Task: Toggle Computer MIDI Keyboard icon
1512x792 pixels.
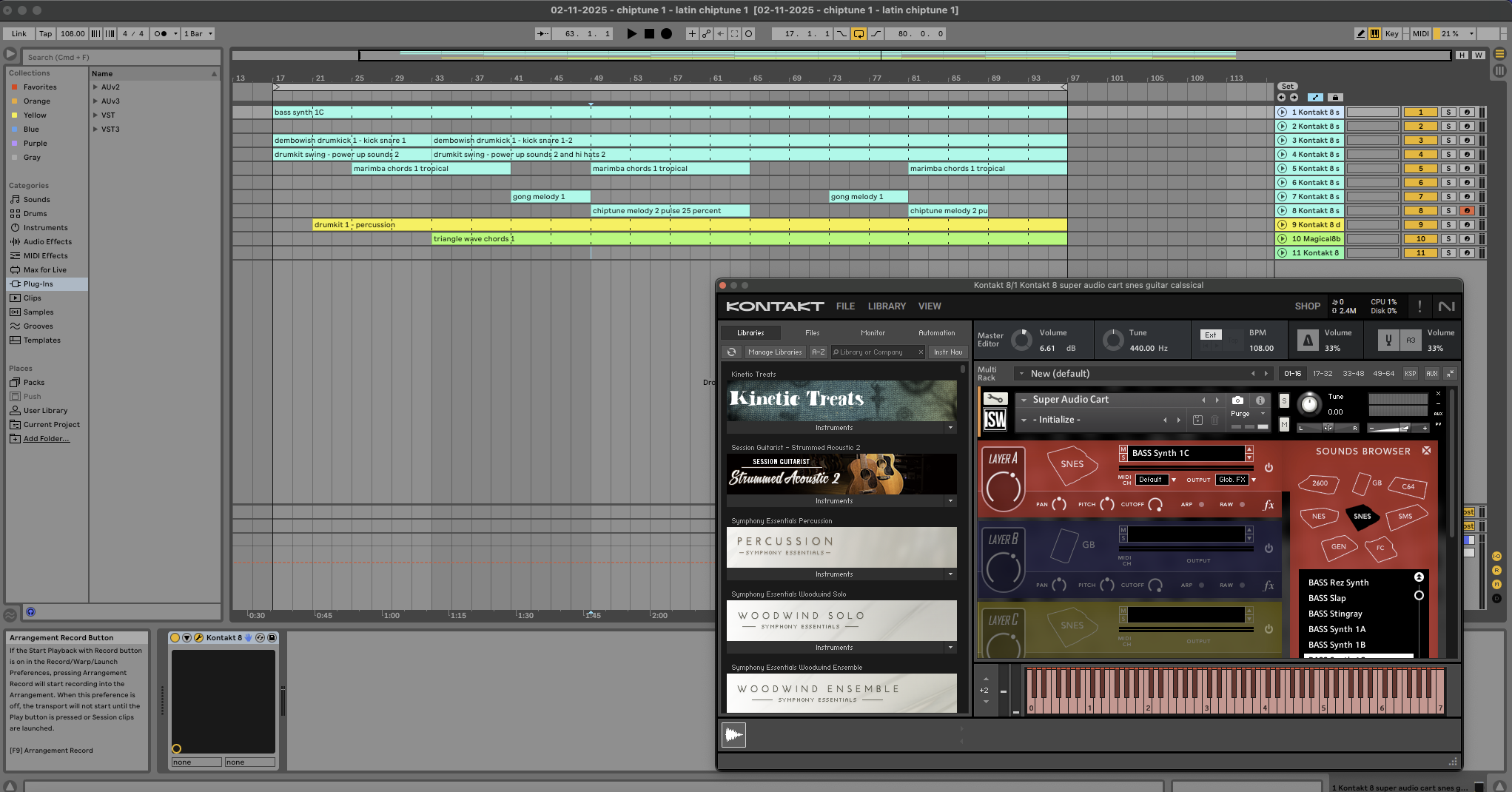Action: (1374, 33)
